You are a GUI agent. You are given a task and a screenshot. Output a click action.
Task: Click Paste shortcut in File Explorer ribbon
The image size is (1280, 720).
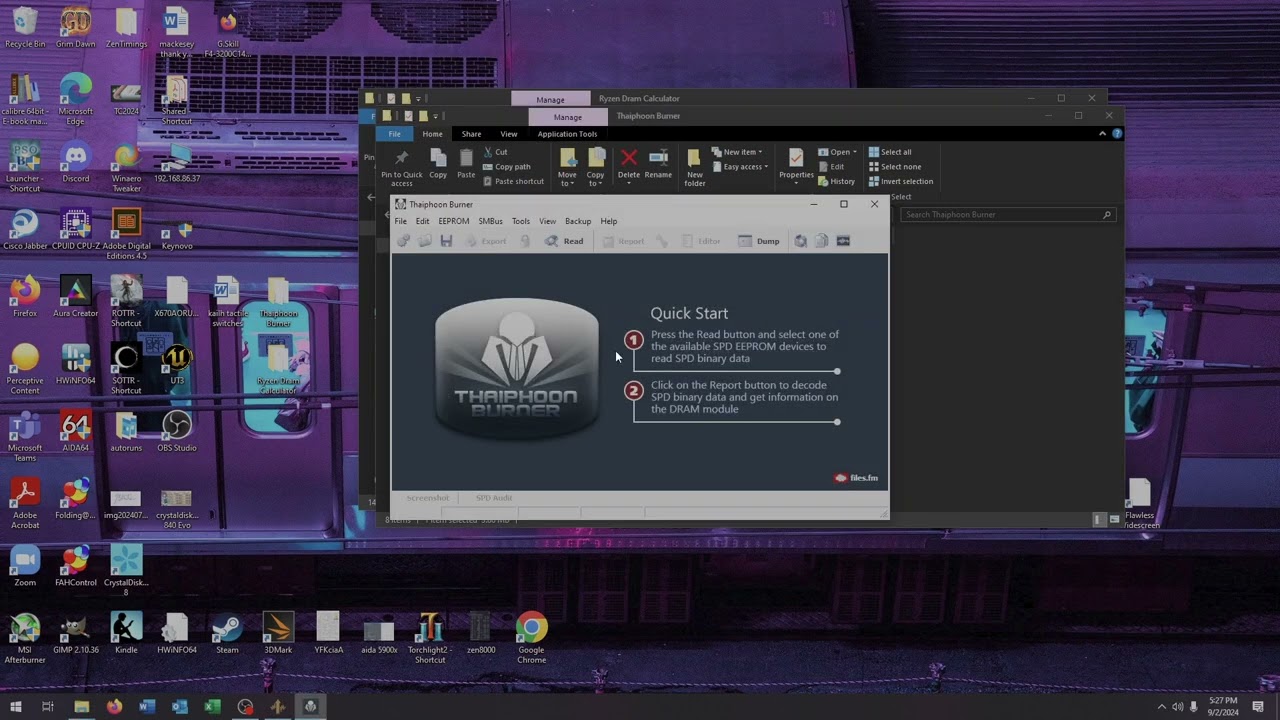[514, 182]
